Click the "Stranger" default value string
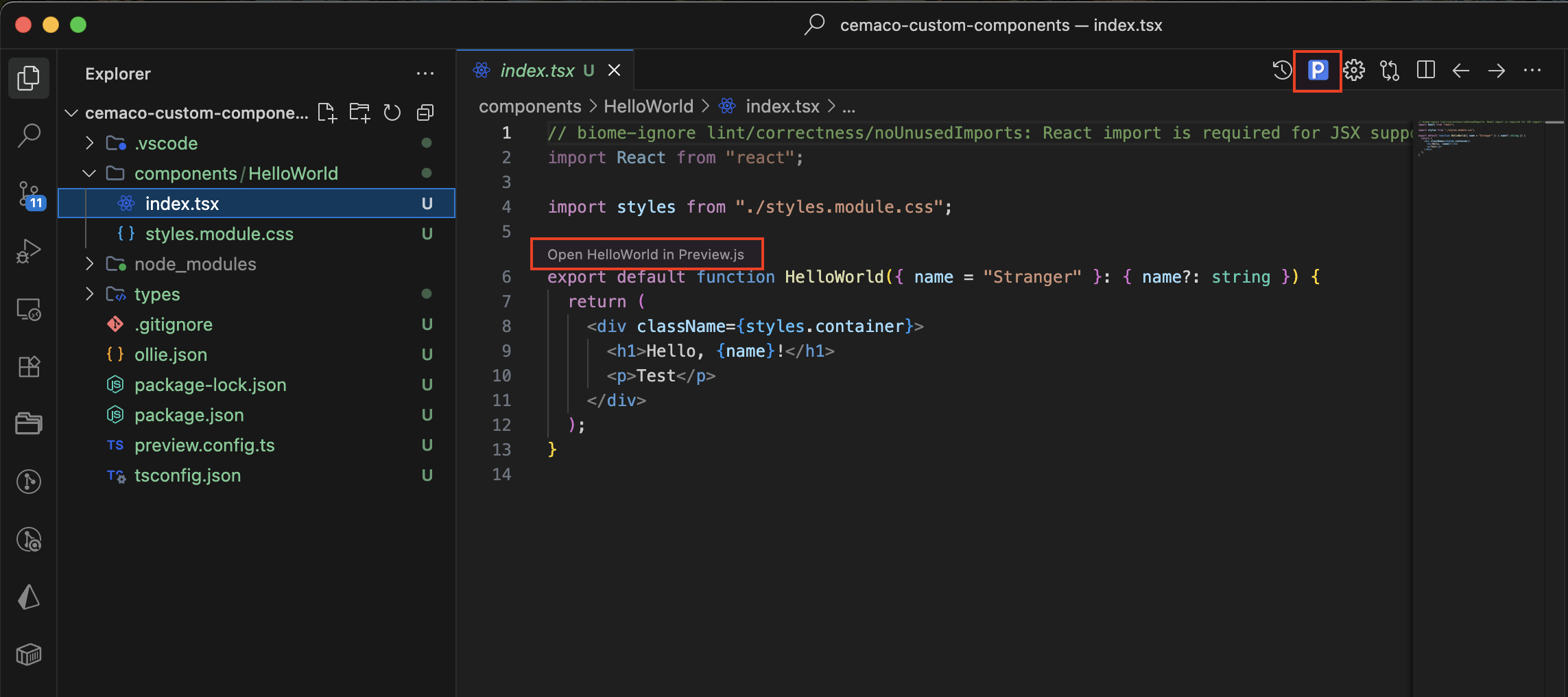Image resolution: width=1568 pixels, height=697 pixels. 1032,276
